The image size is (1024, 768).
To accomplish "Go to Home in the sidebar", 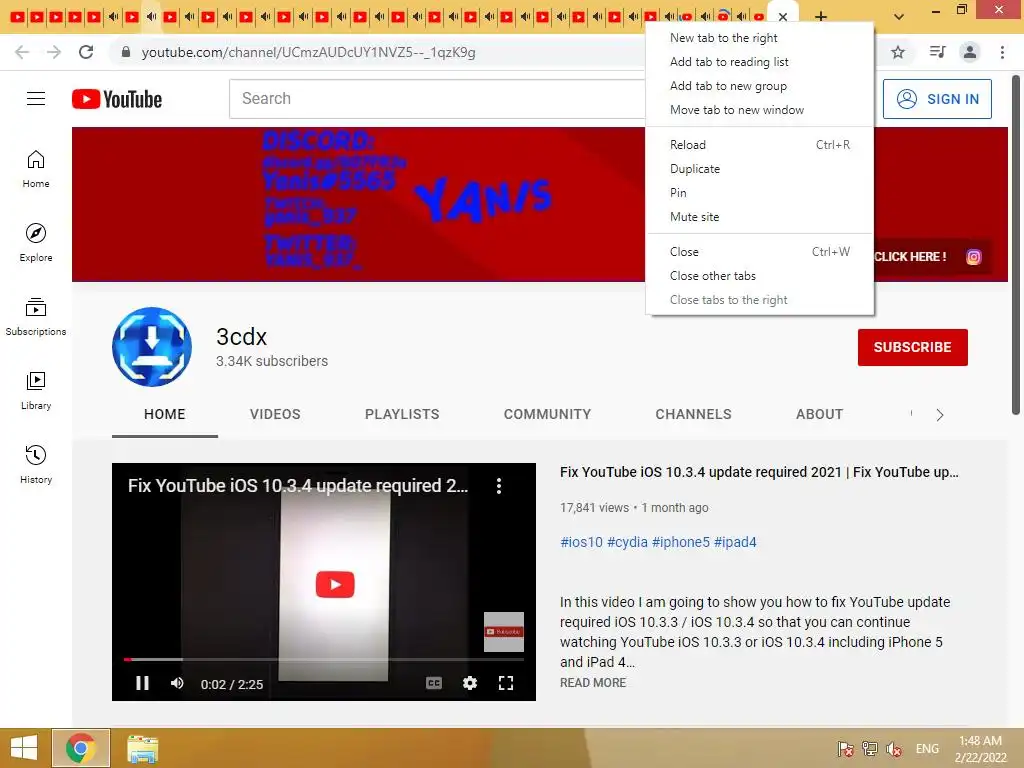I will [36, 168].
